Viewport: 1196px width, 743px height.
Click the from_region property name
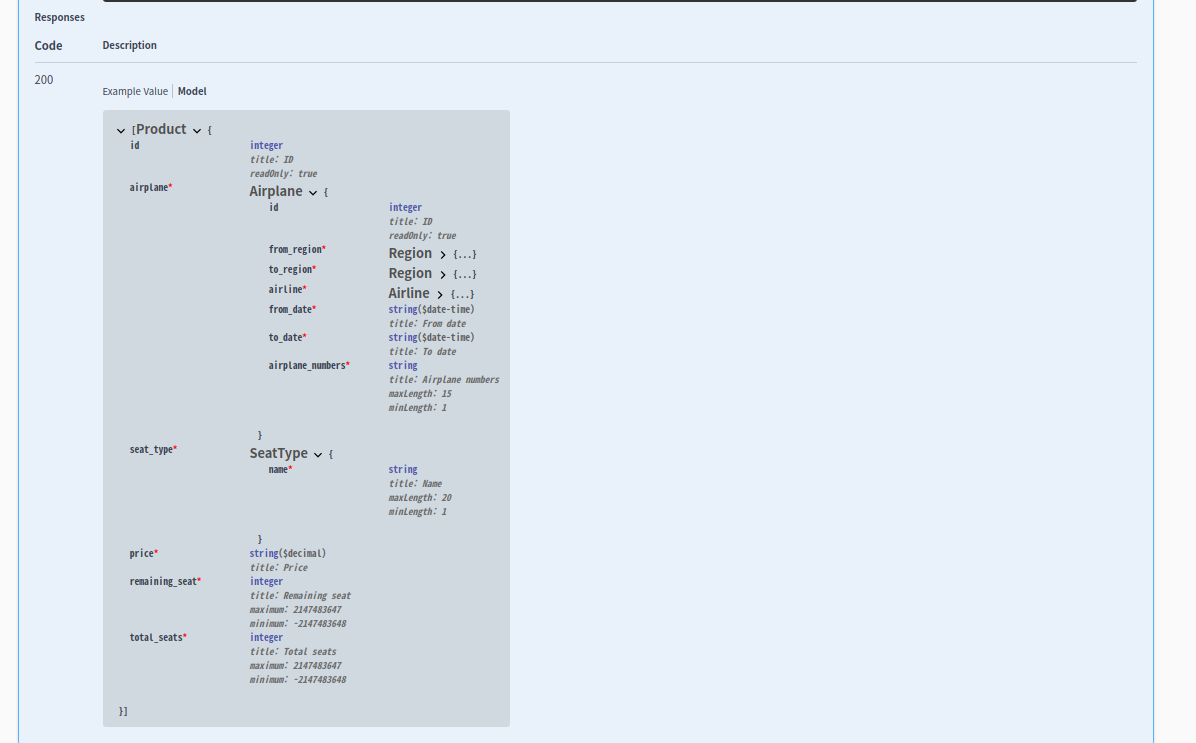[295, 249]
